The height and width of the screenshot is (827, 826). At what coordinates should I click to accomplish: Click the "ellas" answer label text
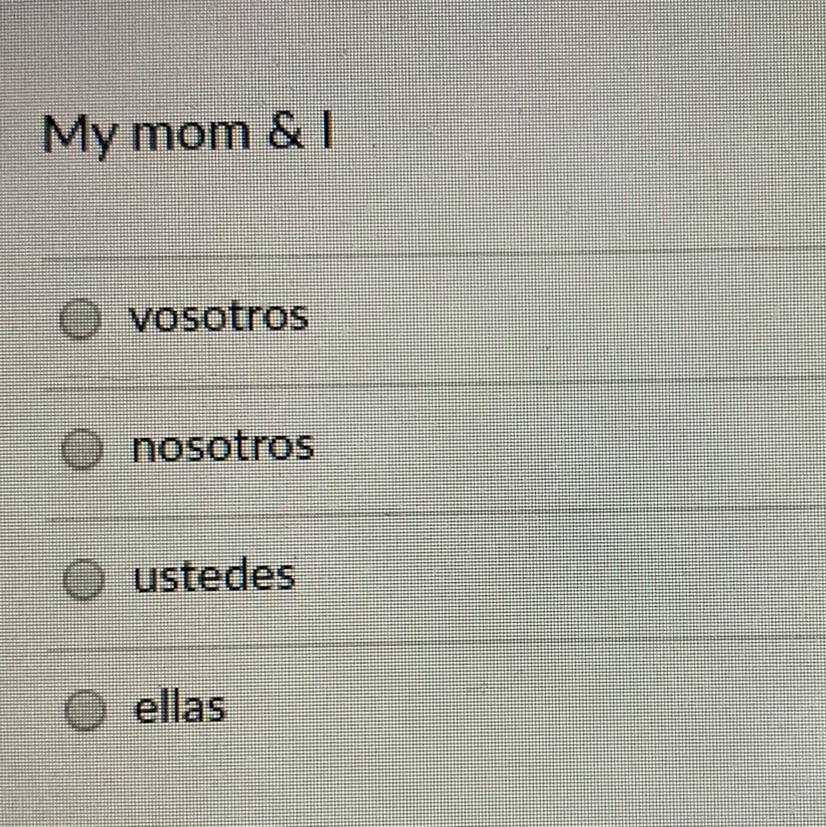click(180, 707)
